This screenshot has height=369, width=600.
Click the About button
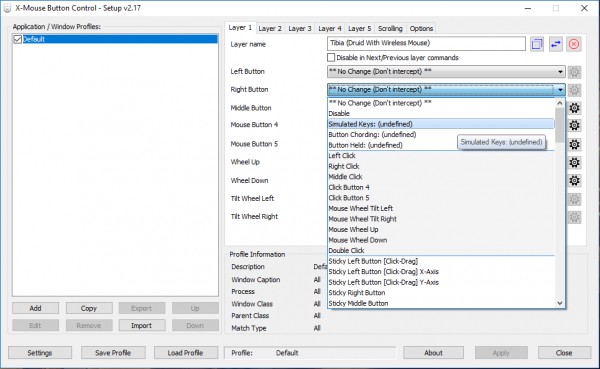pyautogui.click(x=433, y=353)
